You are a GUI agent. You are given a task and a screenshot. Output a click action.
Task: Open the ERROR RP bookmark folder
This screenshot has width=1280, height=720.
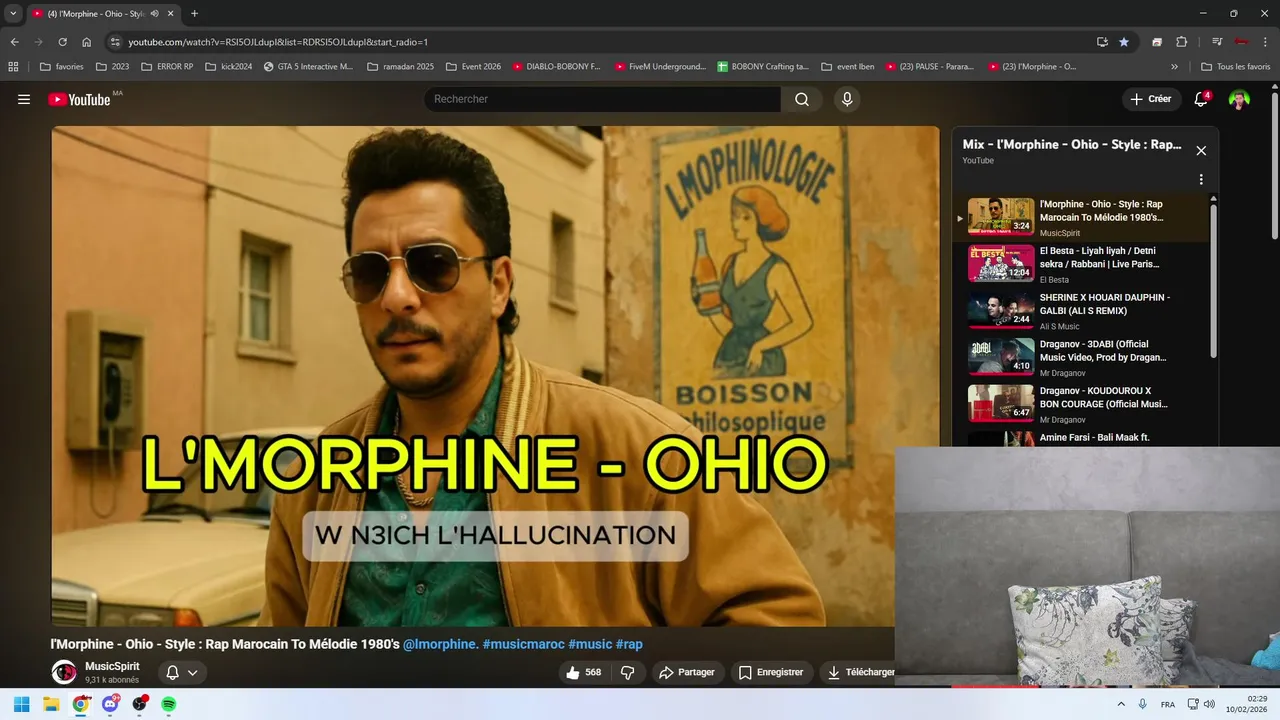click(167, 67)
